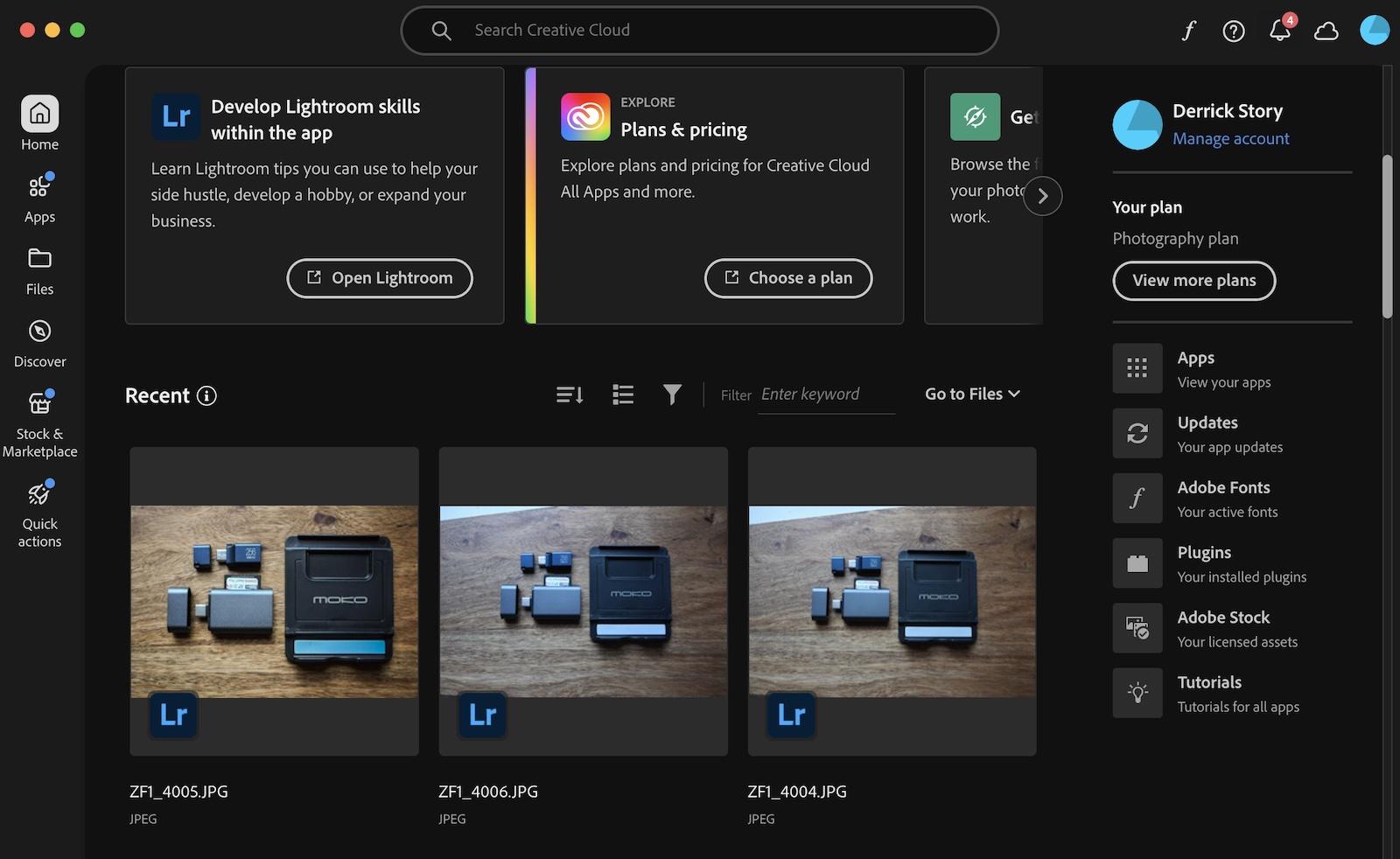Viewport: 1400px width, 859px height.
Task: Click Develop Lightroom skills heading
Action: pos(315,120)
